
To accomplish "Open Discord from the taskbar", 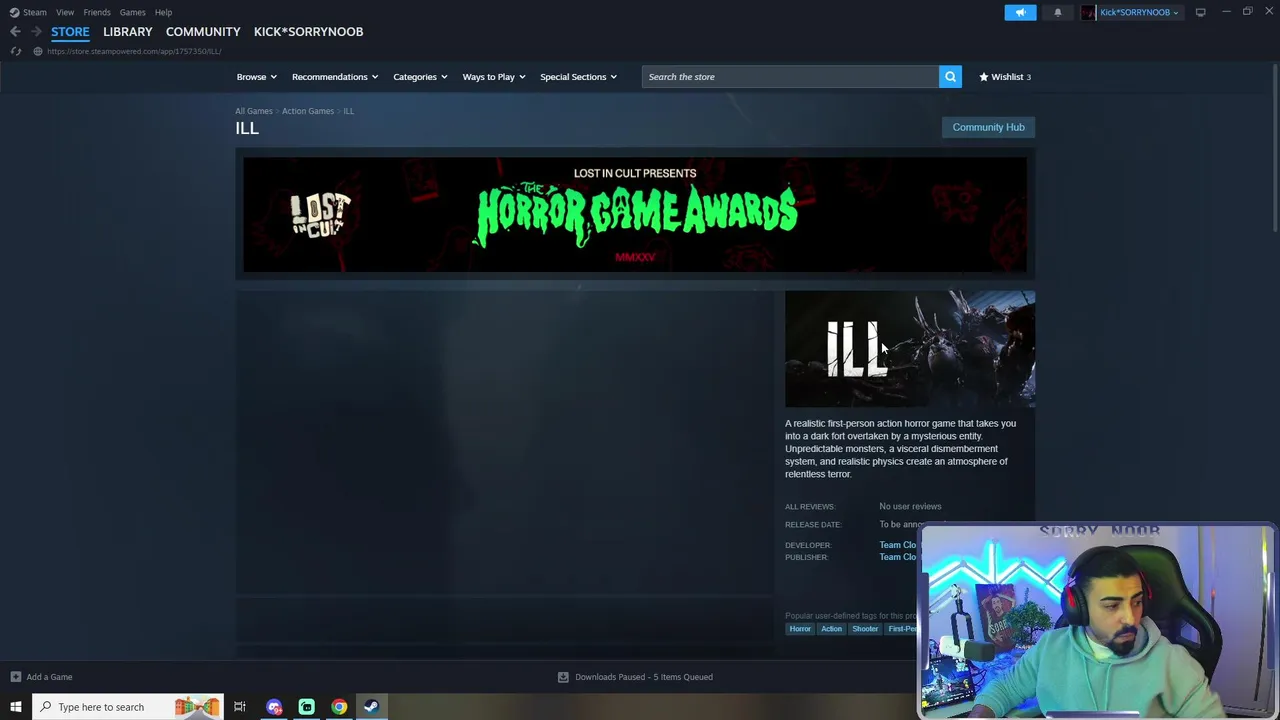I will (274, 707).
